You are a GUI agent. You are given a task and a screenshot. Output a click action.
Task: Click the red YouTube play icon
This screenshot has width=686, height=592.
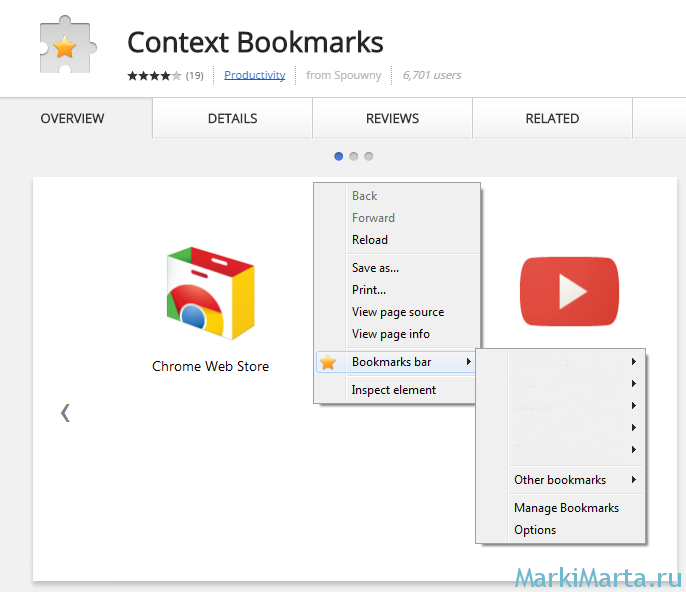coord(569,291)
